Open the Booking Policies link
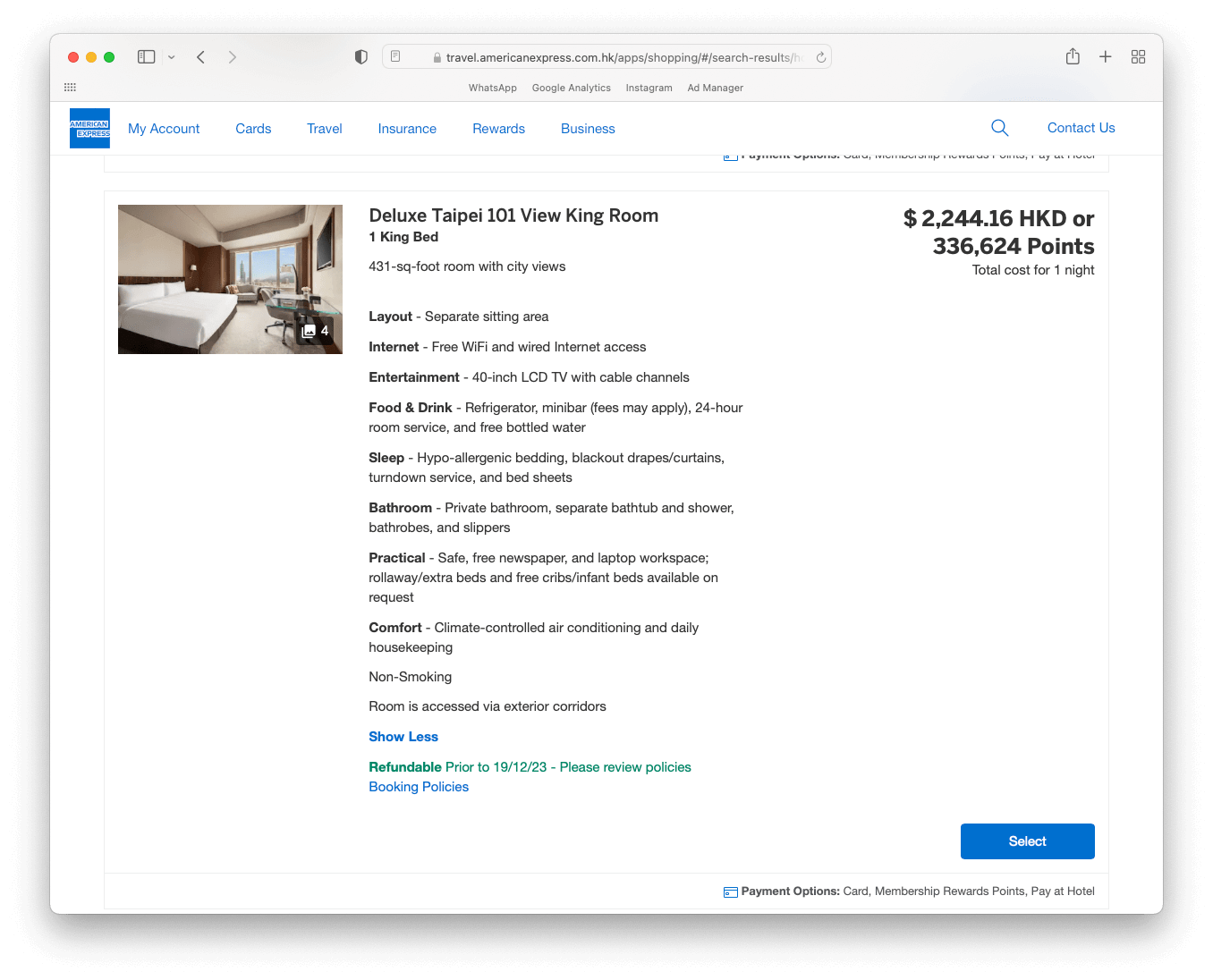Screen dimensions: 1213x980 [419, 787]
